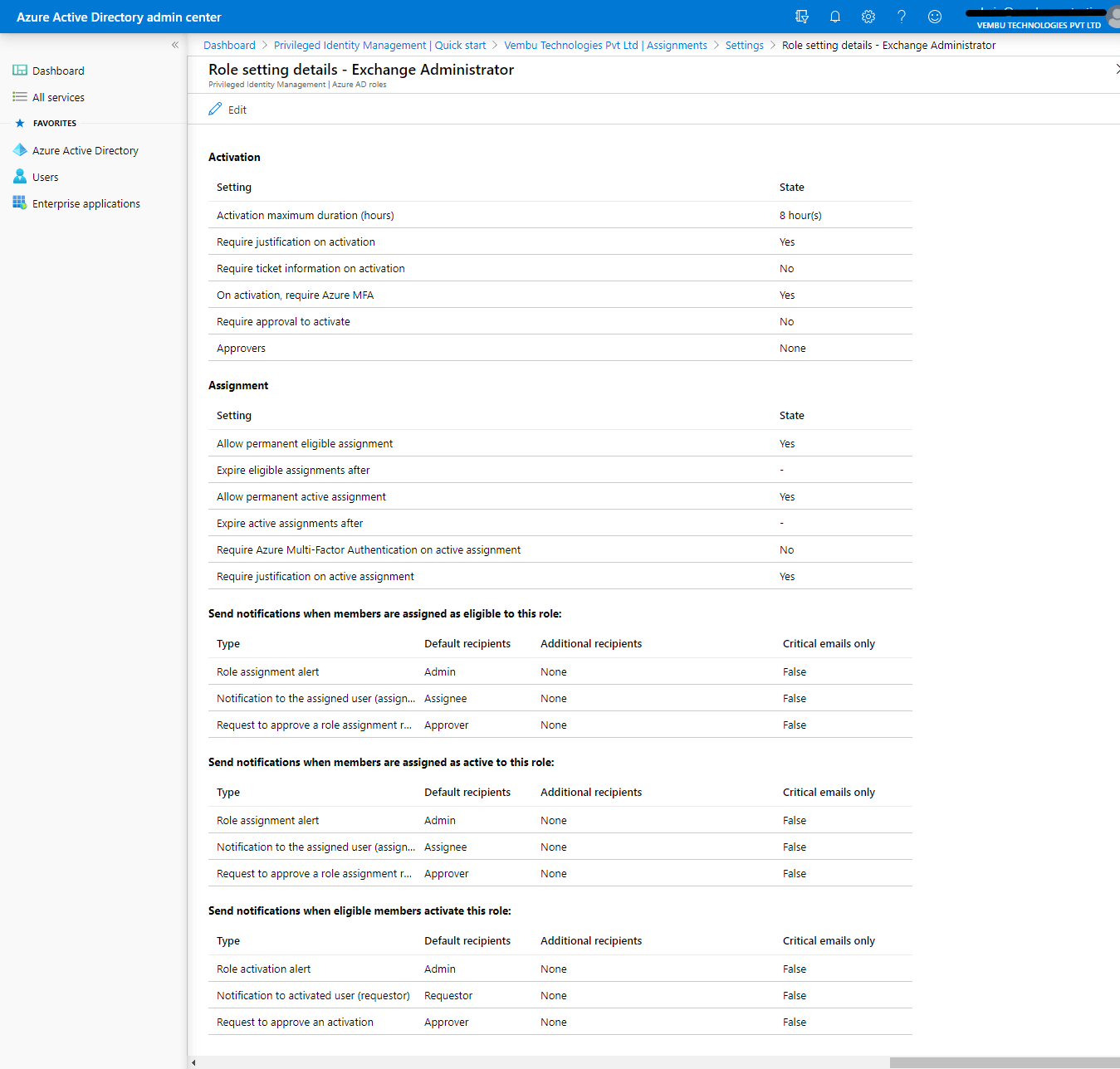The image size is (1120, 1069).
Task: Click "On activation, require Azure MFA" setting
Action: tap(295, 295)
